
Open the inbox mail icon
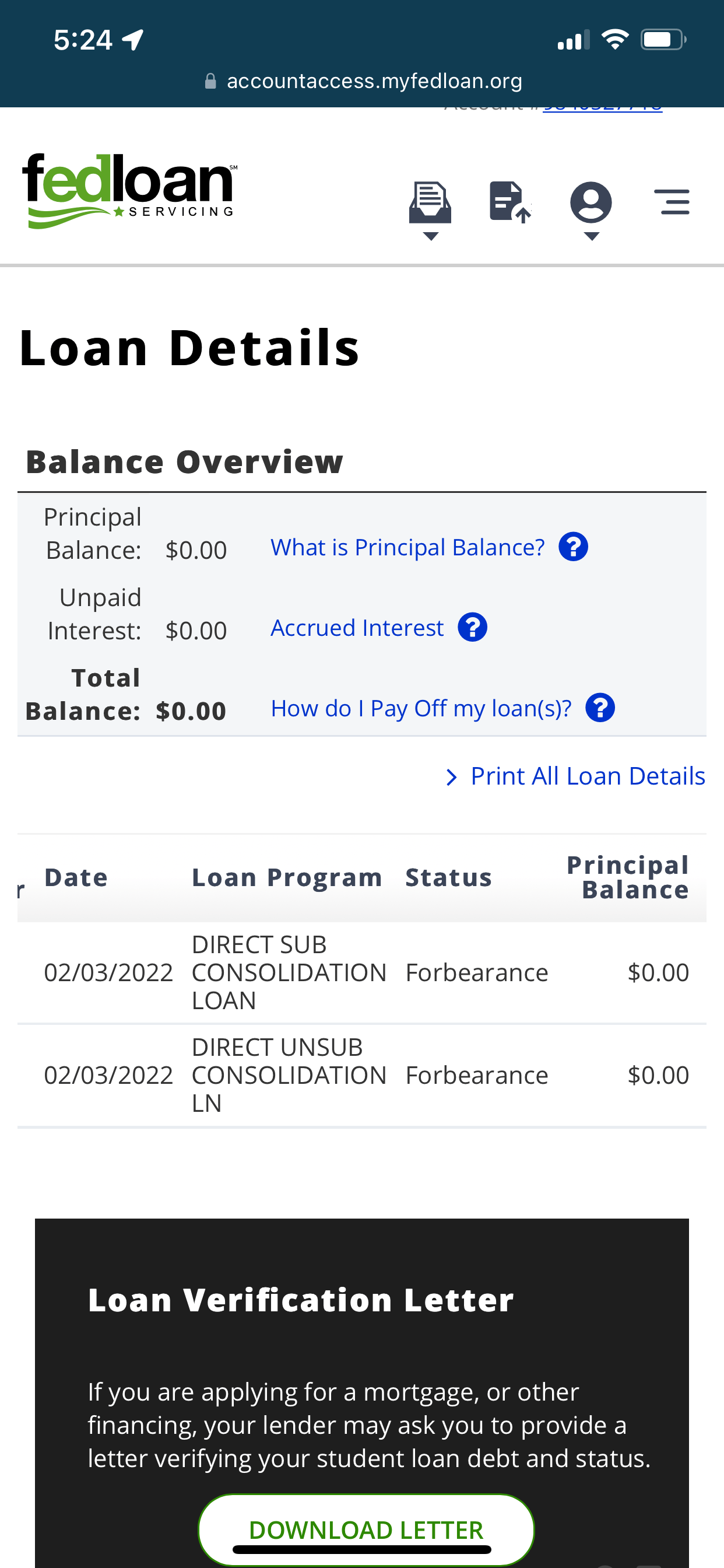[430, 201]
